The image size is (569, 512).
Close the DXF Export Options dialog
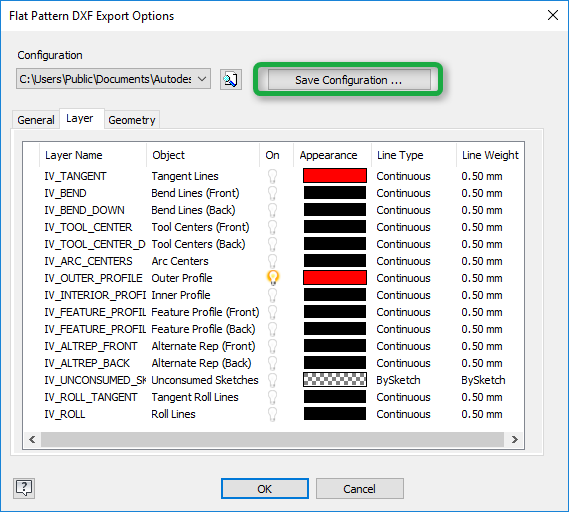[553, 15]
